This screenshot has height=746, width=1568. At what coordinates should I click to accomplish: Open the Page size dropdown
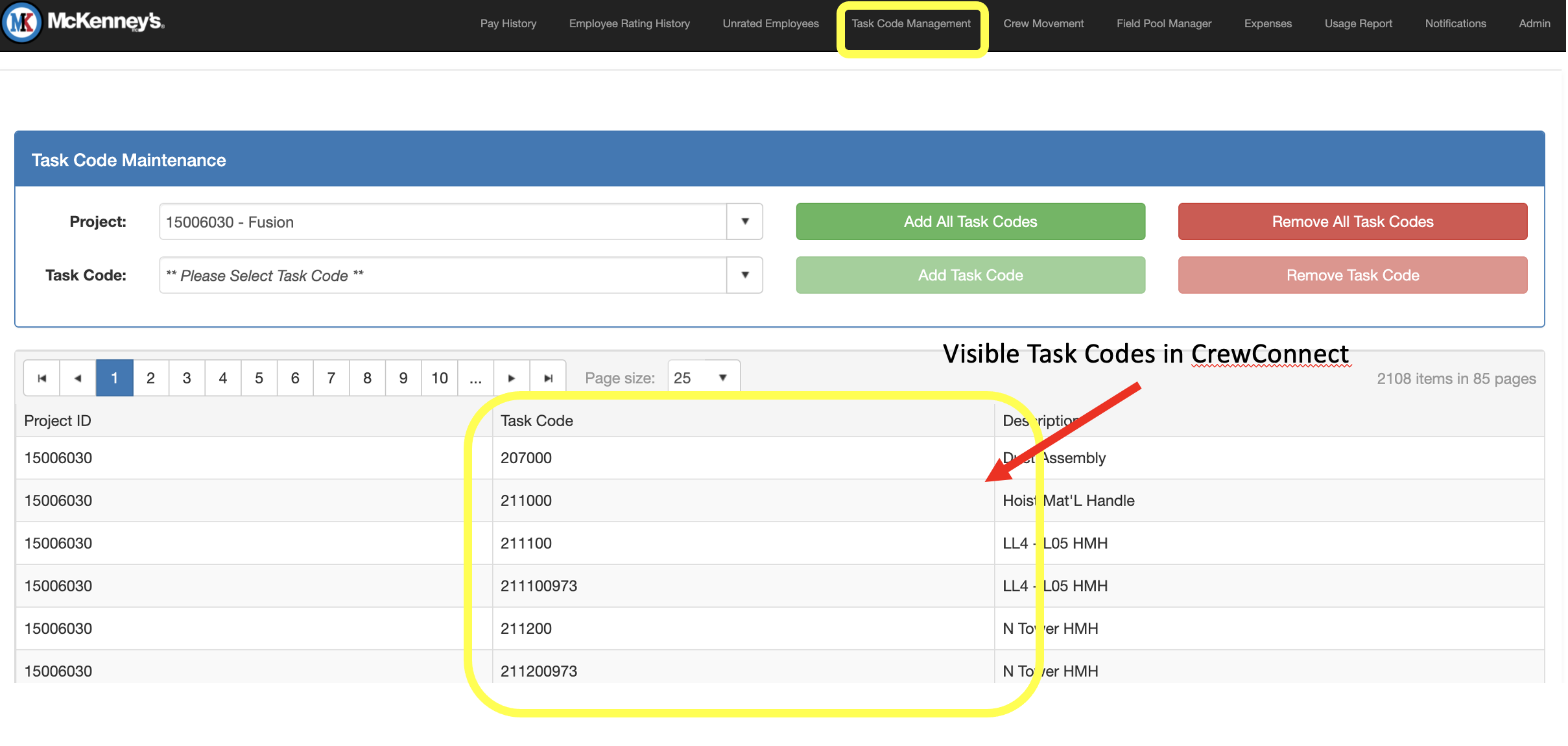point(703,378)
